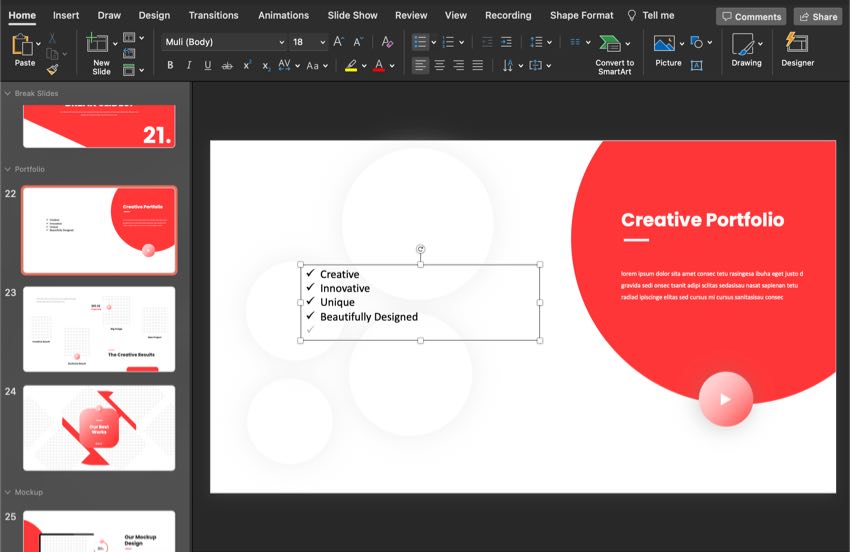
Task: Select slide 24 thumbnail
Action: (x=99, y=428)
